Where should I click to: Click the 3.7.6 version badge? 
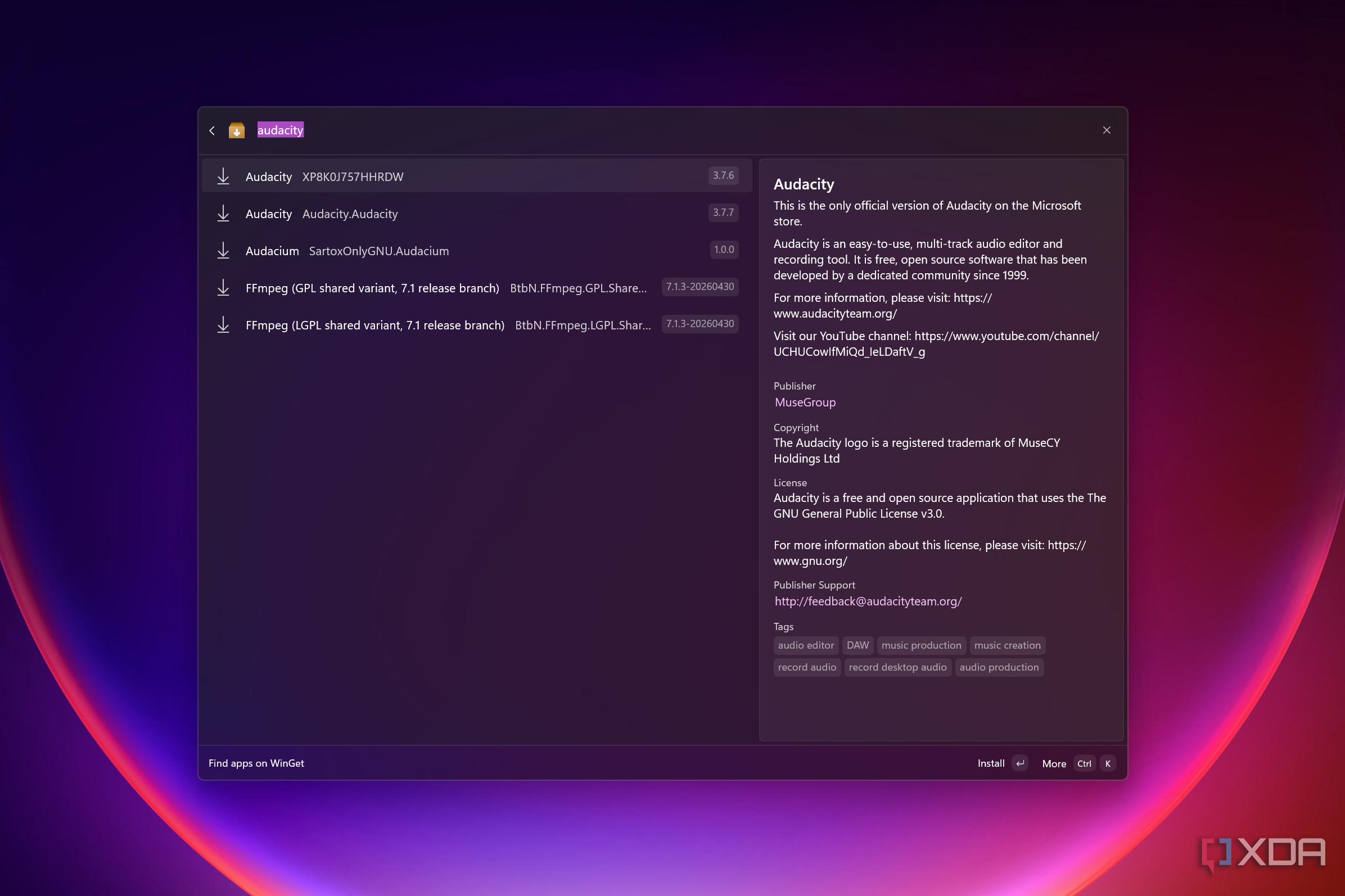(723, 175)
